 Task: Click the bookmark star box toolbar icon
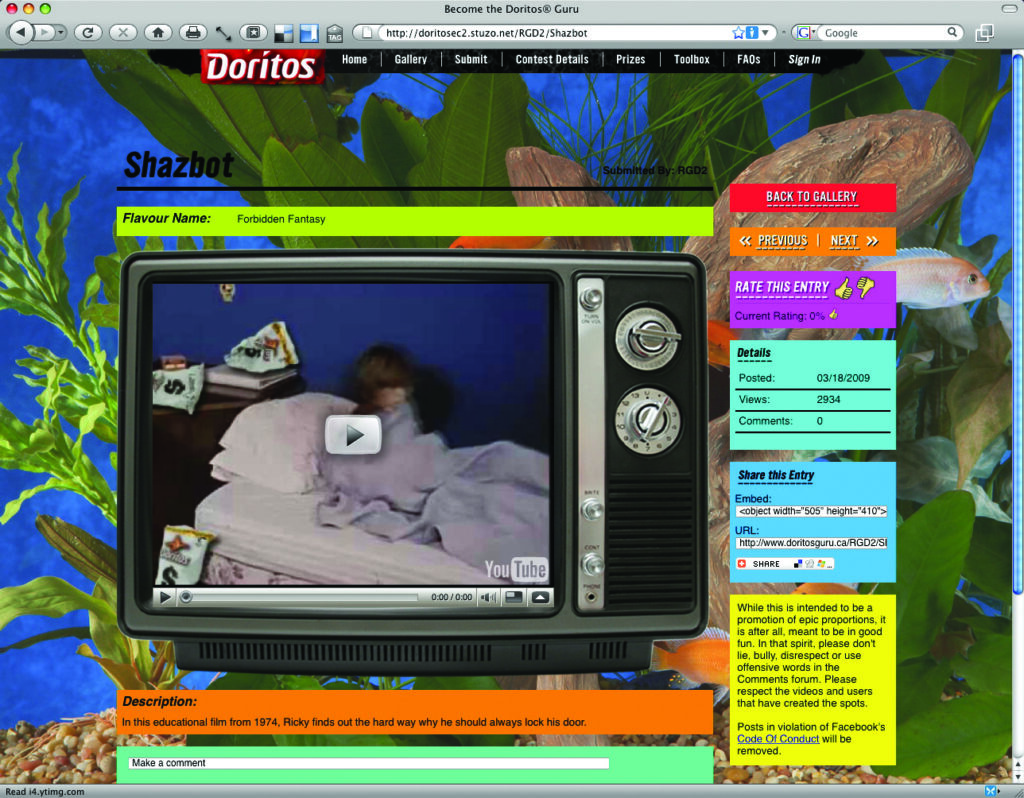click(x=253, y=32)
